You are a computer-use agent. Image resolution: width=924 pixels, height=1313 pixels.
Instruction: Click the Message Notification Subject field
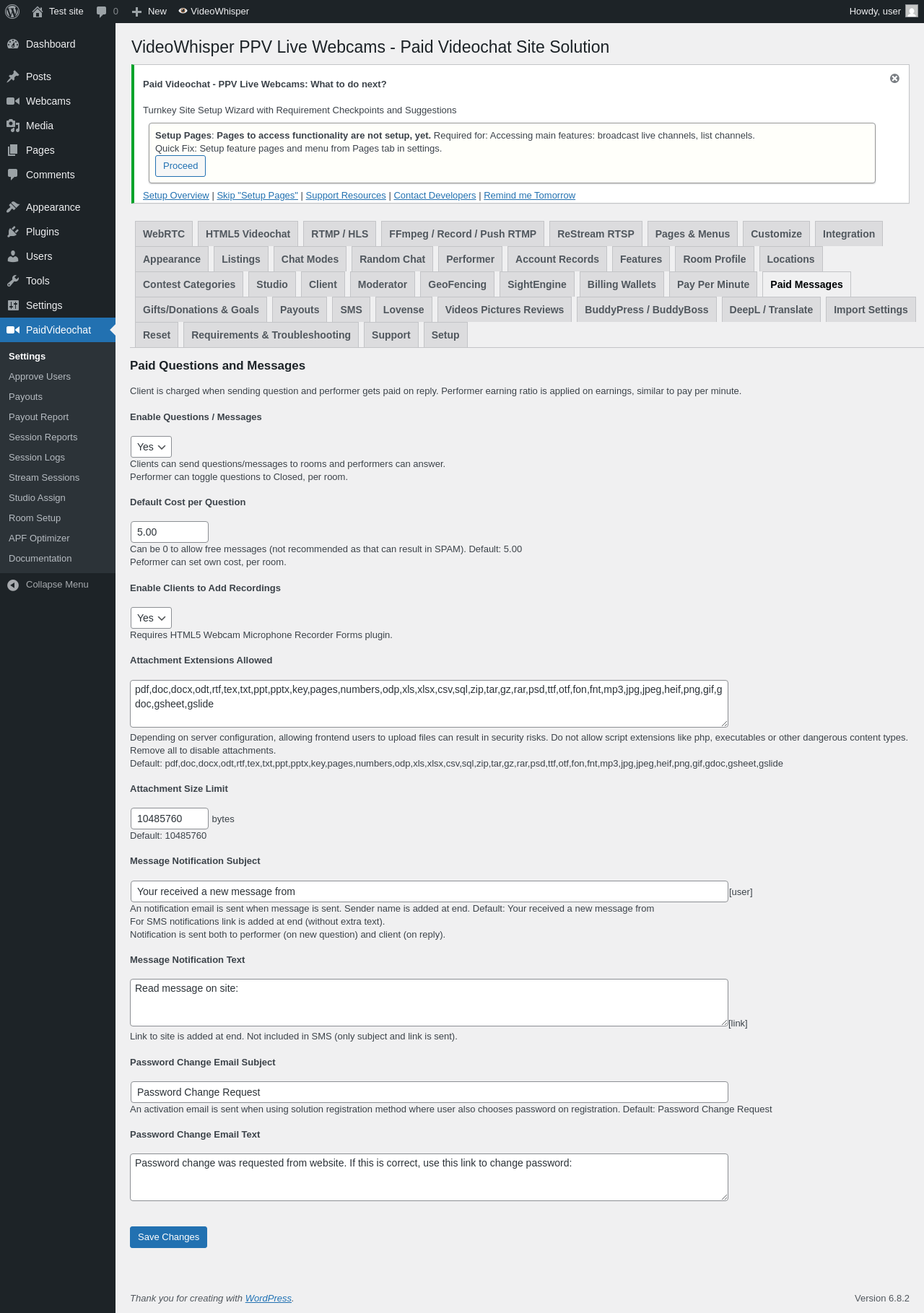tap(429, 891)
